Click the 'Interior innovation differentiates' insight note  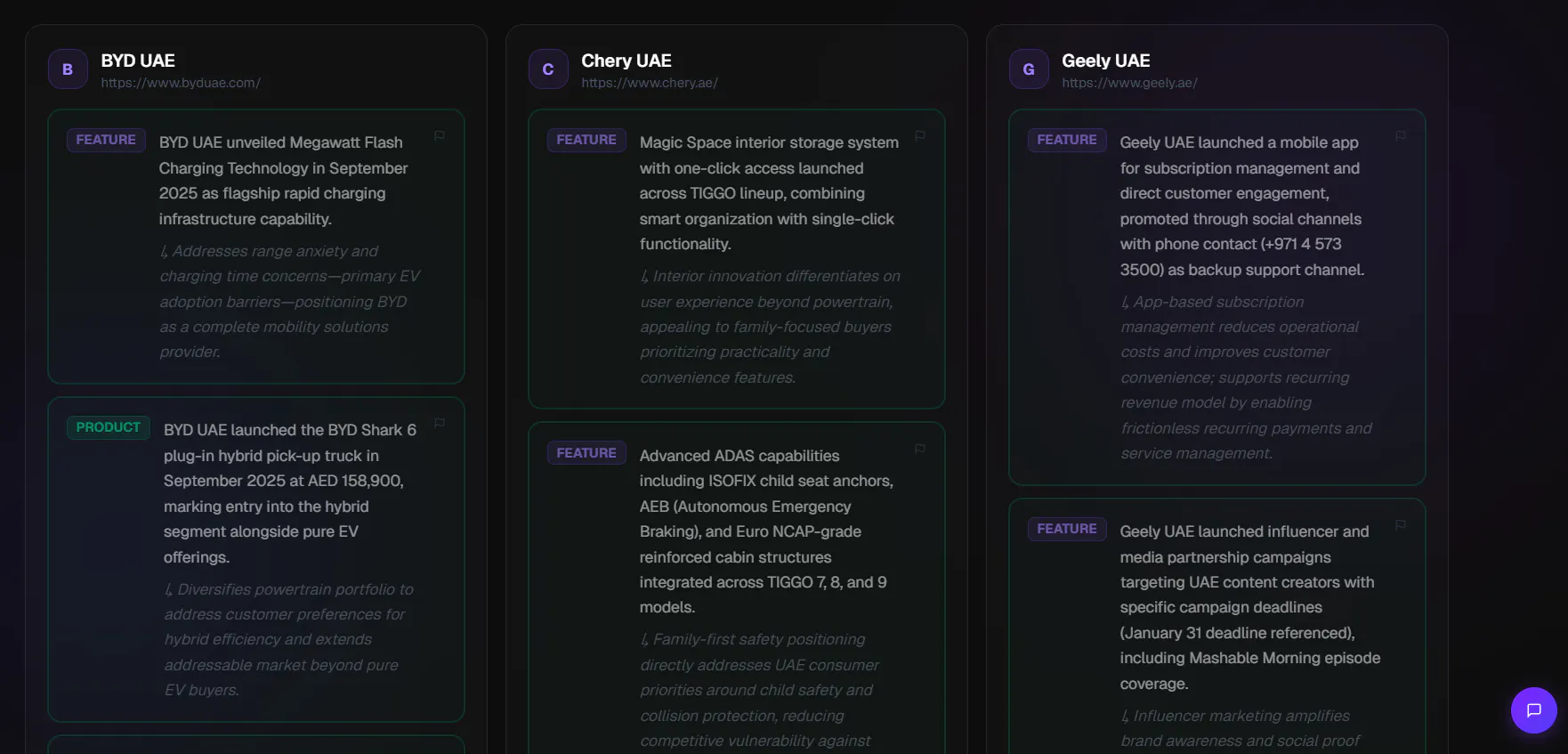(770, 327)
